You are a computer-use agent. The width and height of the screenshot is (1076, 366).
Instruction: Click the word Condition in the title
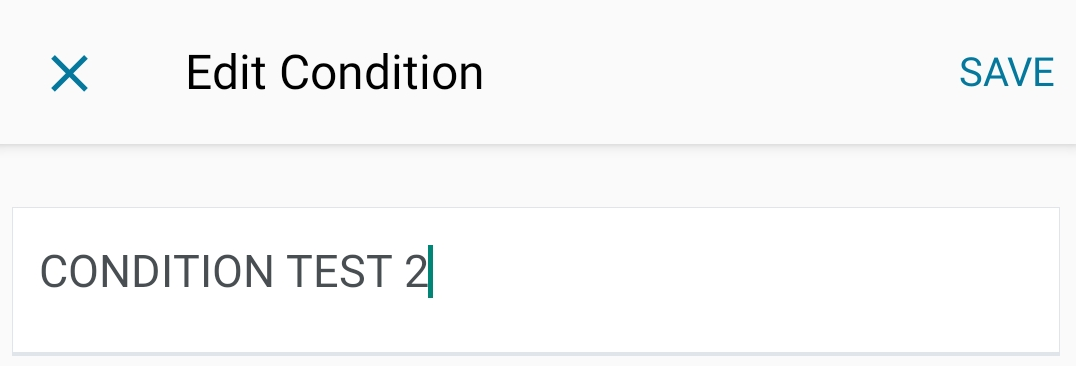382,73
